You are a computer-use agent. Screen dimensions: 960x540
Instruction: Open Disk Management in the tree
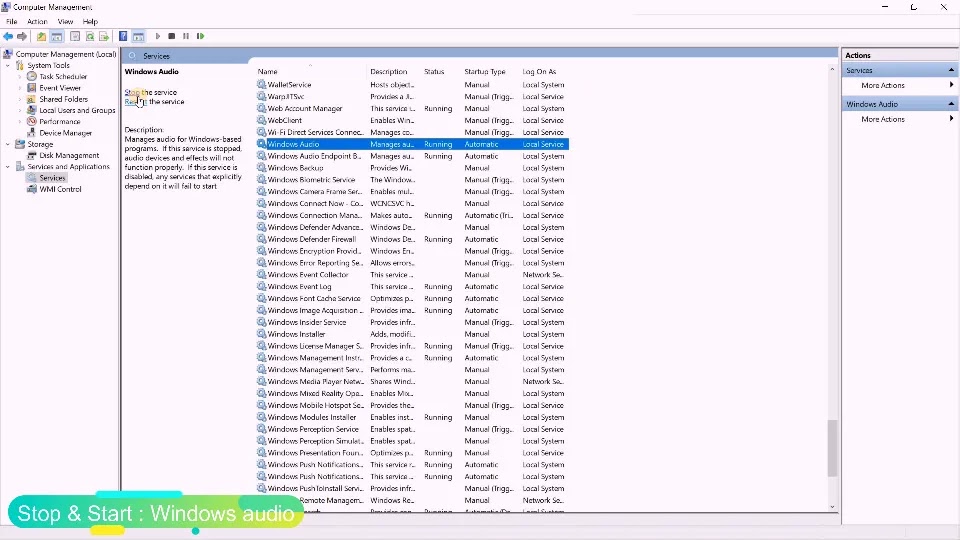point(69,156)
